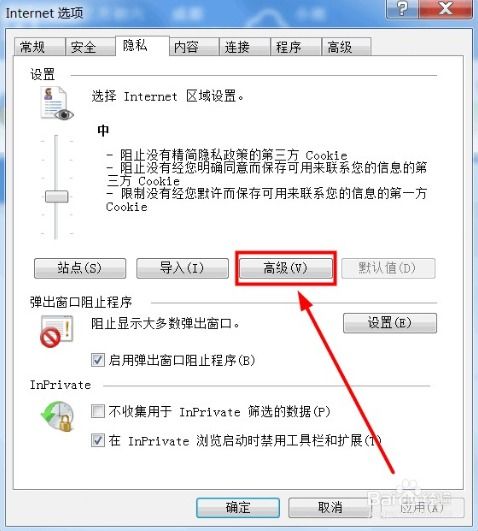Image resolution: width=478 pixels, height=531 pixels.
Task: Click the privacy level slider handle
Action: tap(57, 196)
